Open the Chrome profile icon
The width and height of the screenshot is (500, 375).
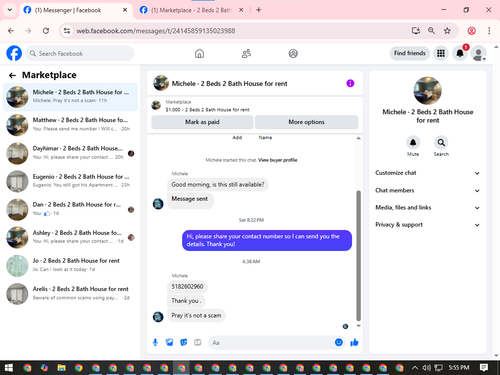pyautogui.click(x=471, y=31)
